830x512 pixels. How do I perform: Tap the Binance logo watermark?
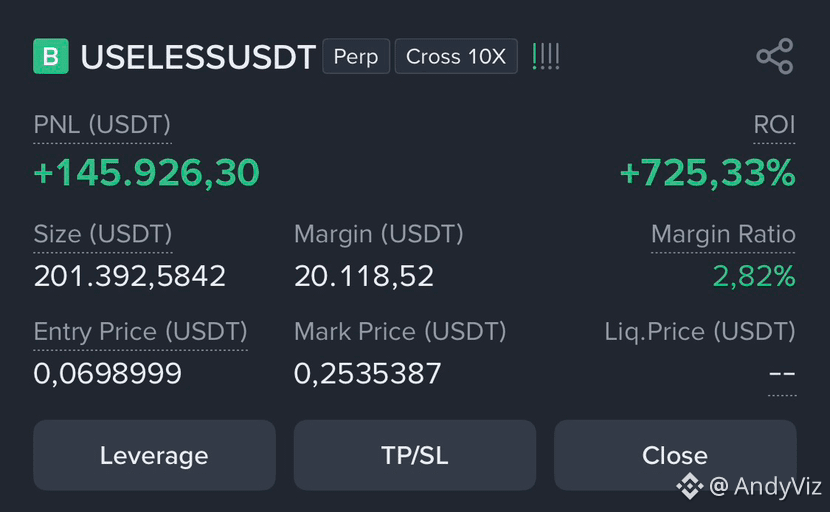coord(689,486)
